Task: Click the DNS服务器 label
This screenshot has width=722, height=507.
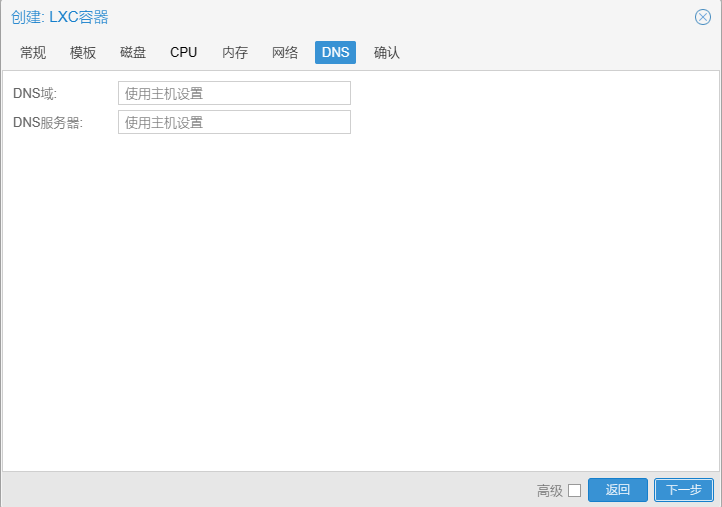Action: (48, 122)
